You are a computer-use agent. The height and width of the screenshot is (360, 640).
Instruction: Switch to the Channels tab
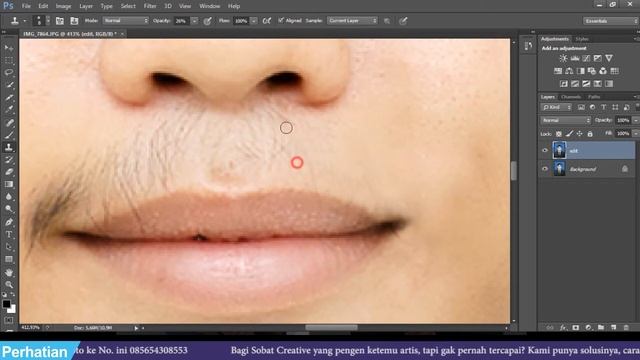tap(571, 97)
